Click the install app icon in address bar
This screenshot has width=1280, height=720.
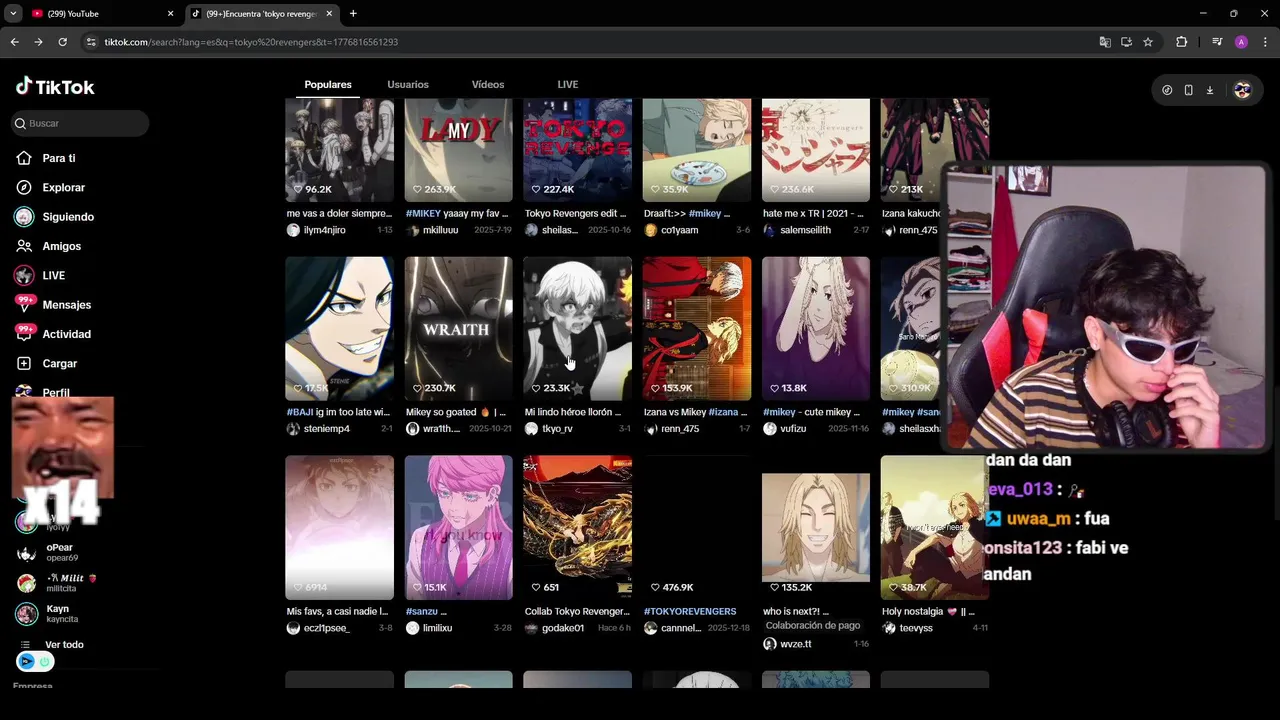(x=1126, y=42)
